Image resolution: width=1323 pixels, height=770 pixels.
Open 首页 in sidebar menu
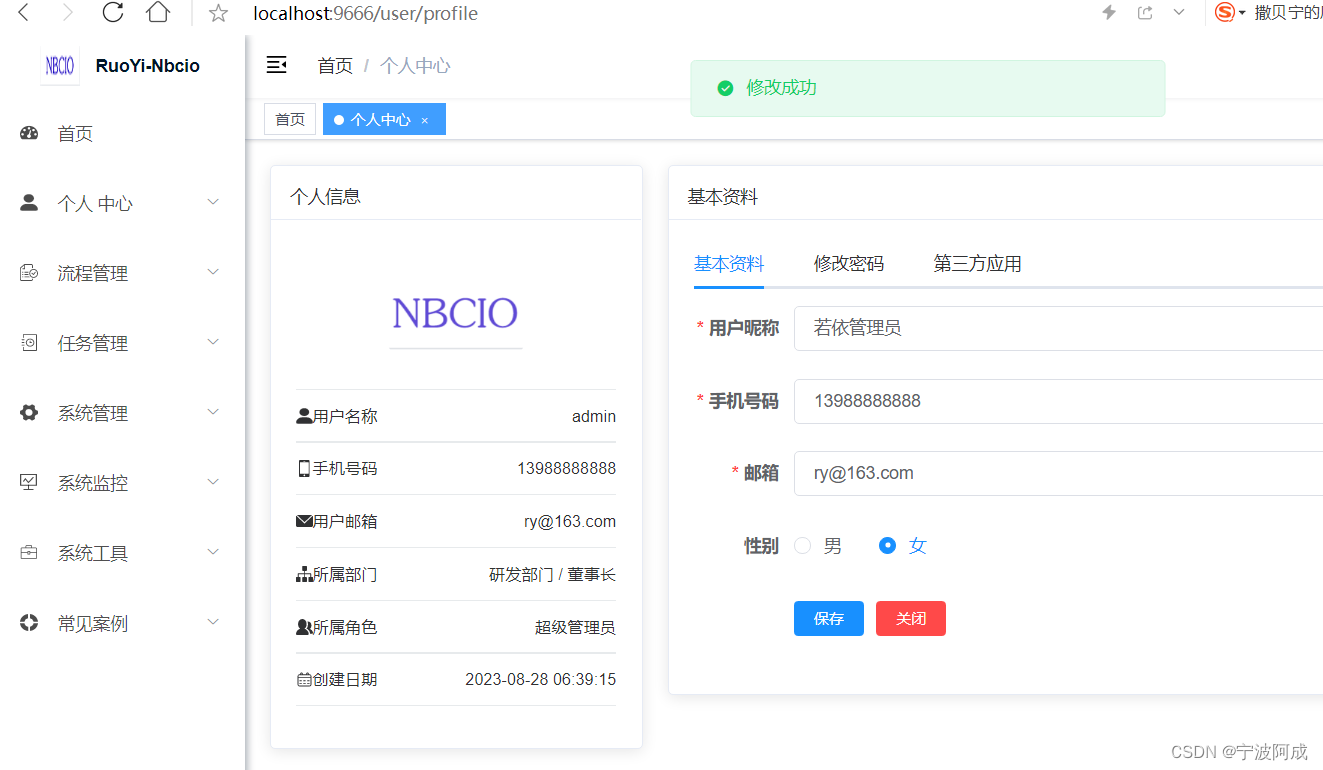(122, 134)
